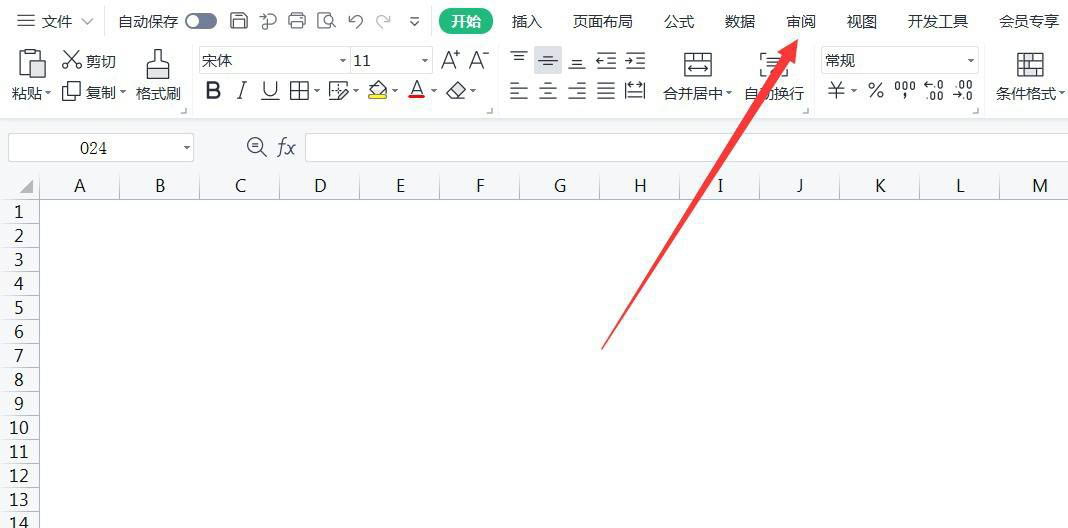Click the draw border pencil icon

coord(339,91)
